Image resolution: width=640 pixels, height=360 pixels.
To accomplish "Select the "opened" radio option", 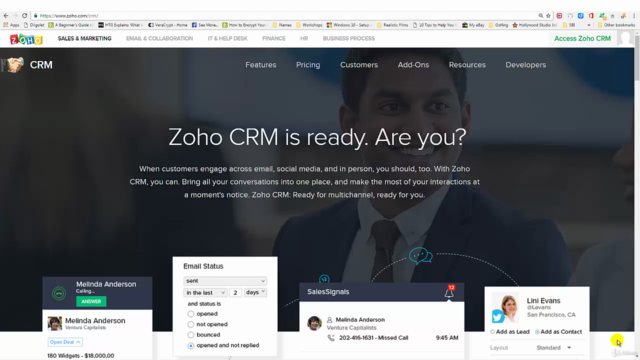I will pos(191,314).
